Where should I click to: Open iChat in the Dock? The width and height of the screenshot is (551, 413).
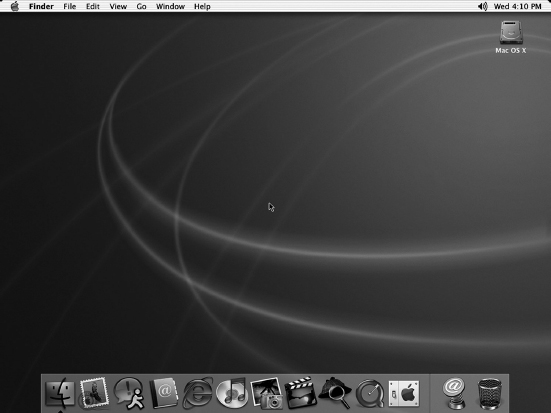(129, 393)
